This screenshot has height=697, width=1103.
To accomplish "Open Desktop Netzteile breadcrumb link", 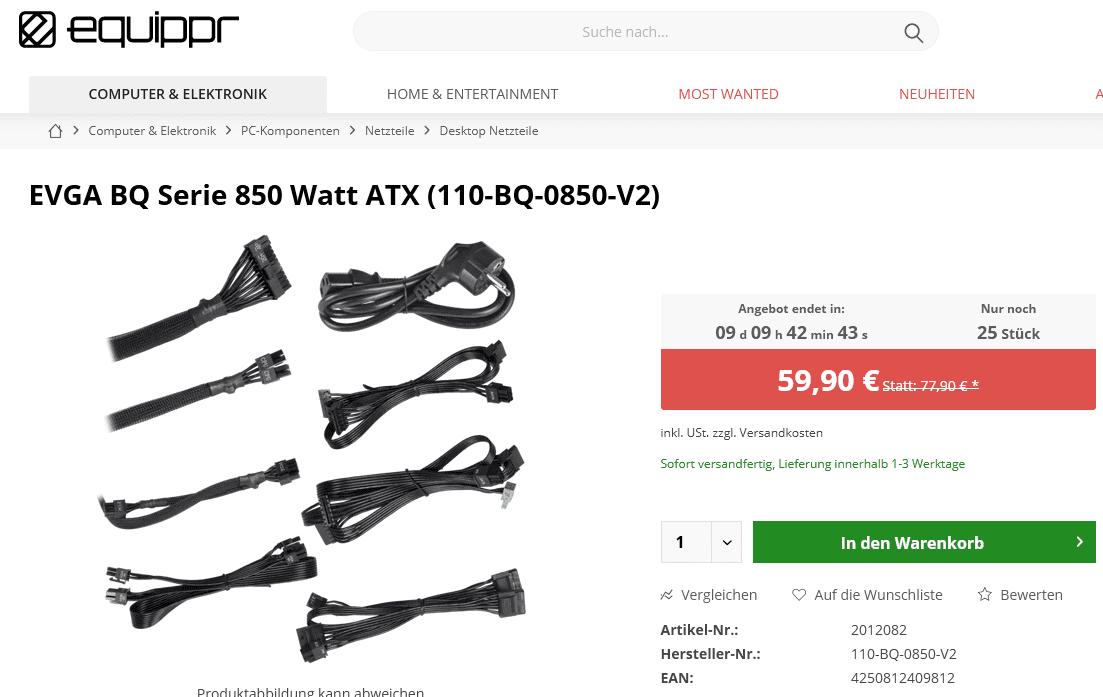I will (x=489, y=131).
